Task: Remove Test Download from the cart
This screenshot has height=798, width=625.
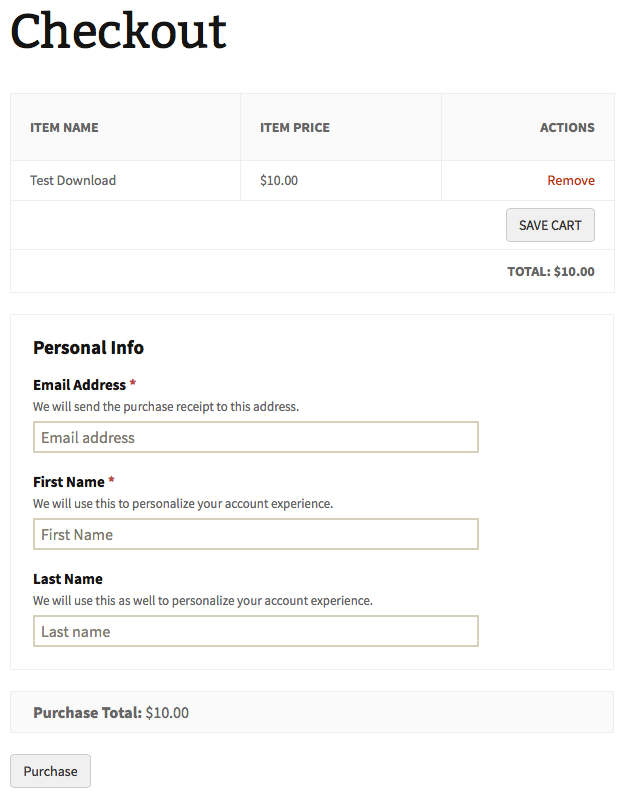Action: tap(570, 181)
